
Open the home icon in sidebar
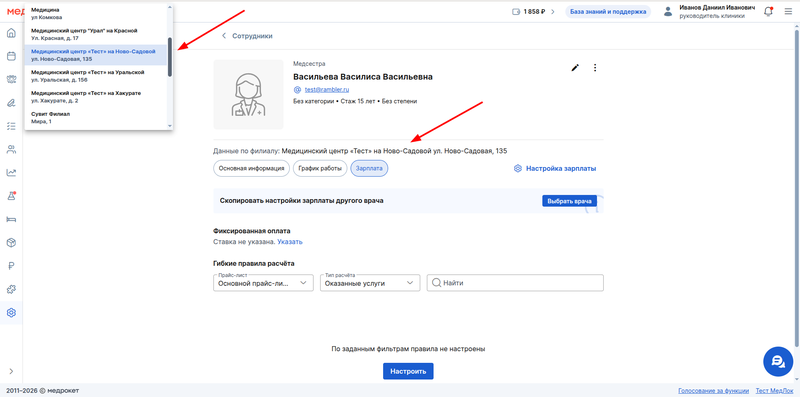click(x=11, y=34)
